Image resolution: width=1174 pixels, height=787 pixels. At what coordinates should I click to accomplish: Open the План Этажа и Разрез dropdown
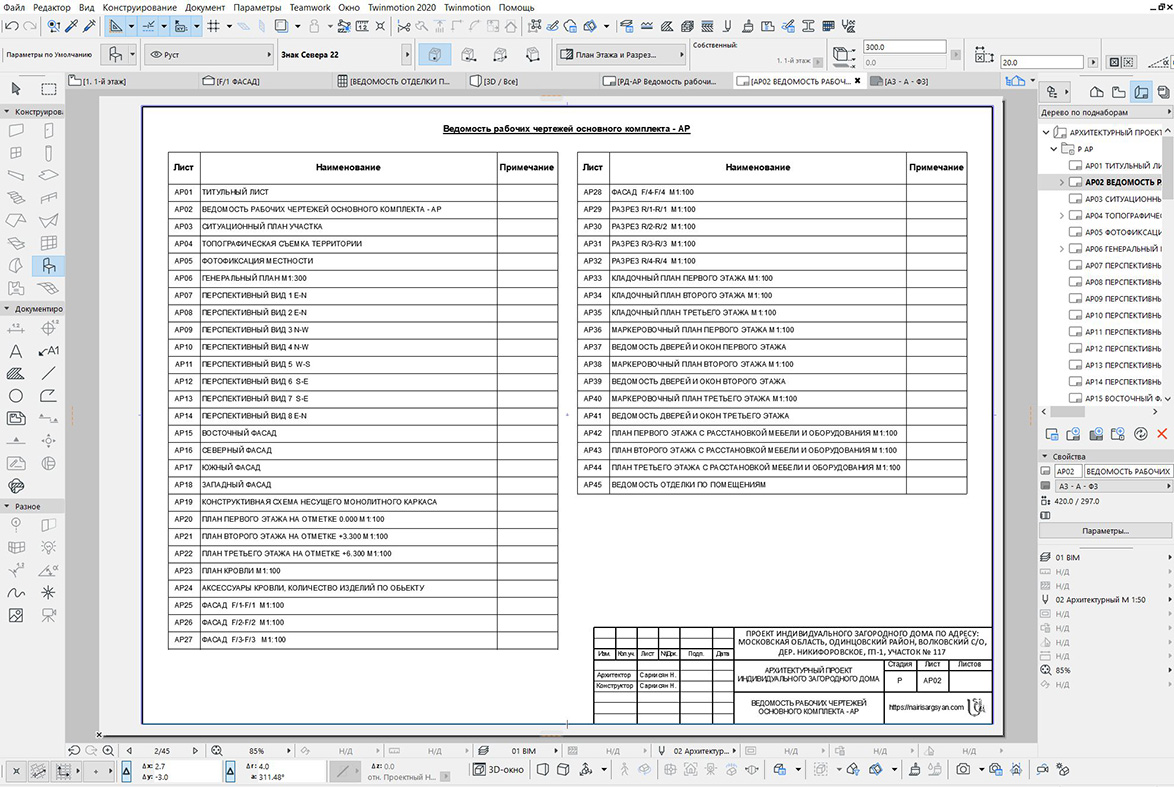(x=621, y=55)
